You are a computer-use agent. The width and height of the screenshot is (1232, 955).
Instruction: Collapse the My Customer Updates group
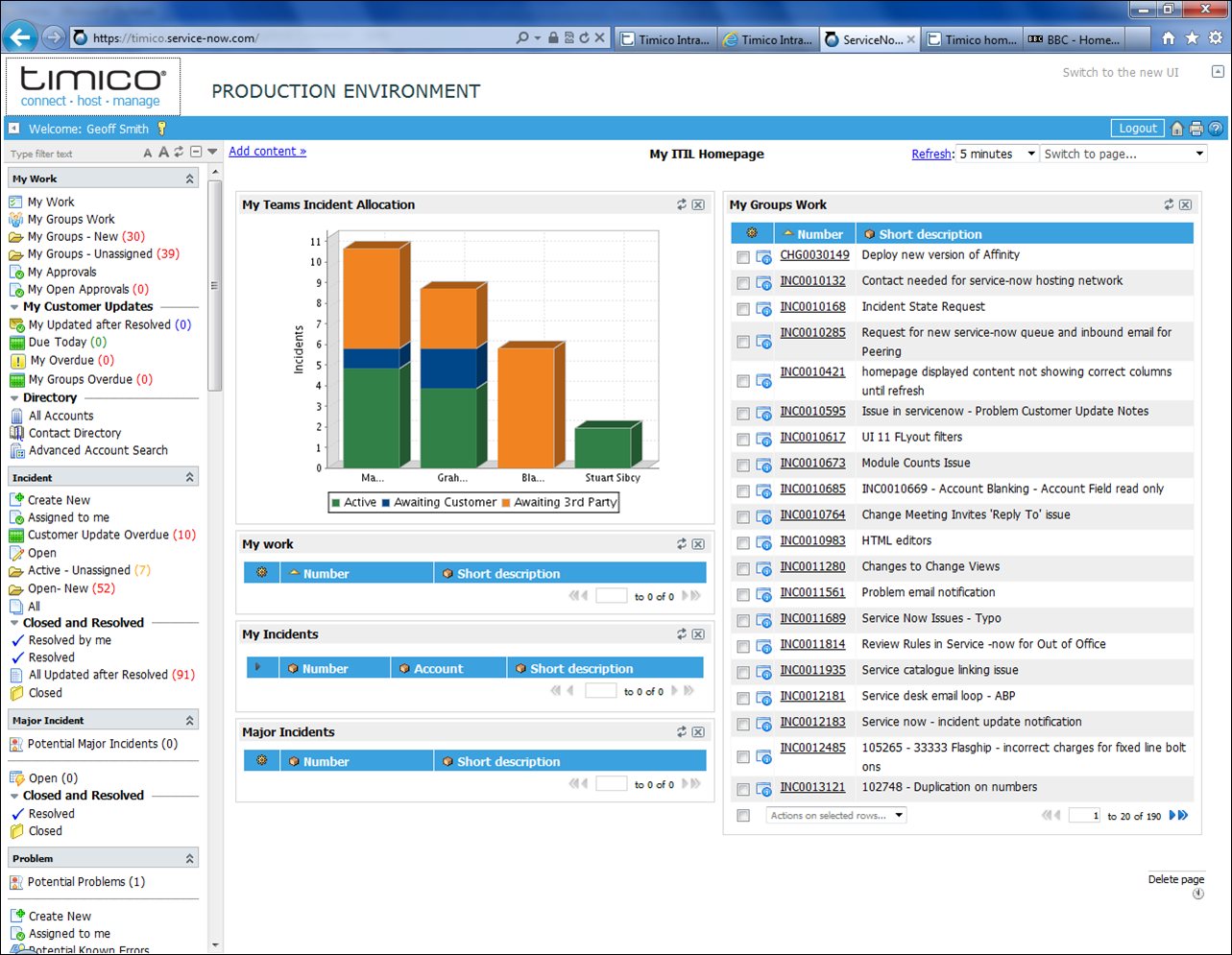tap(14, 307)
